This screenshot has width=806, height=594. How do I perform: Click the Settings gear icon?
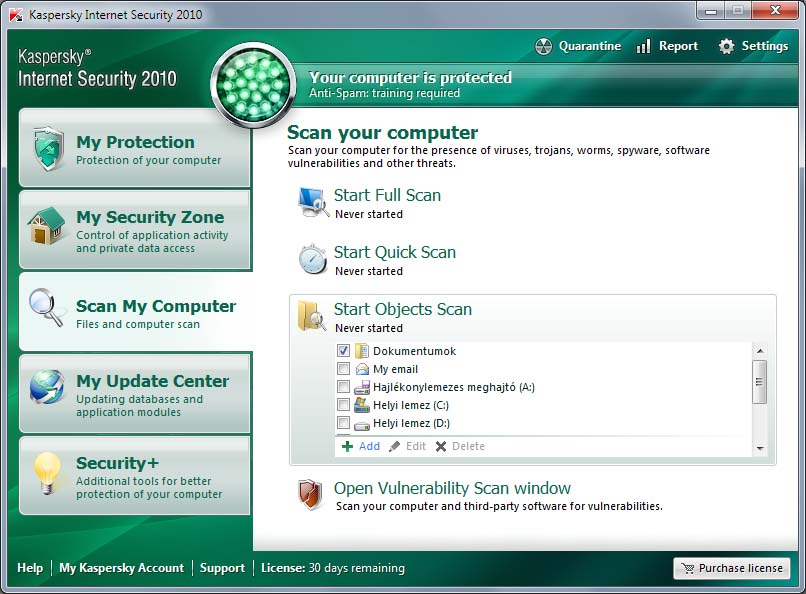[x=726, y=46]
